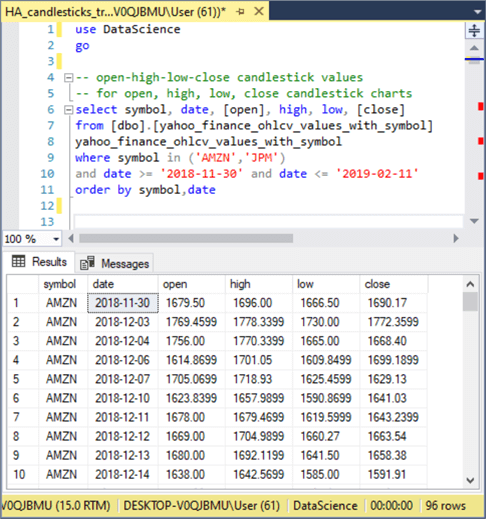486x519 pixels.
Task: Collapse the comment block on line 4
Action: [68, 78]
